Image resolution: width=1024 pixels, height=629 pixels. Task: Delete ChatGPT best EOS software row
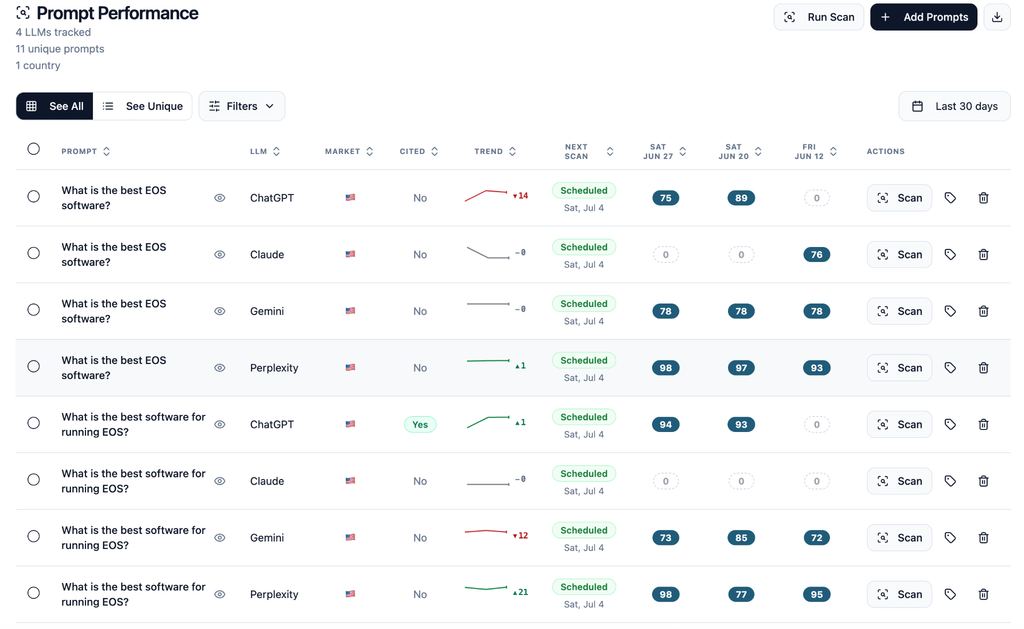[x=983, y=198]
